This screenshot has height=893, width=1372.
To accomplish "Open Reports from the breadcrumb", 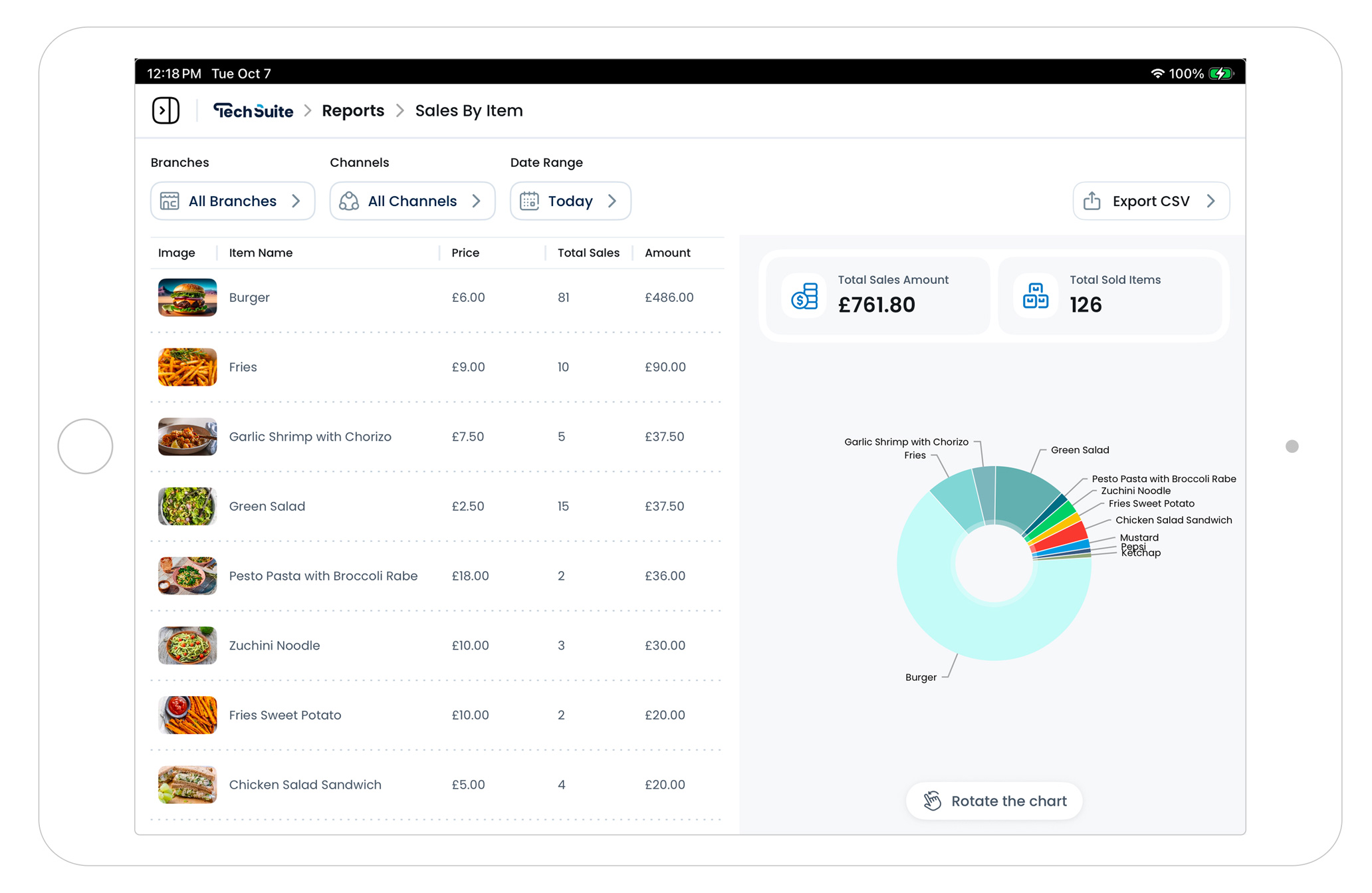I will click(x=353, y=110).
